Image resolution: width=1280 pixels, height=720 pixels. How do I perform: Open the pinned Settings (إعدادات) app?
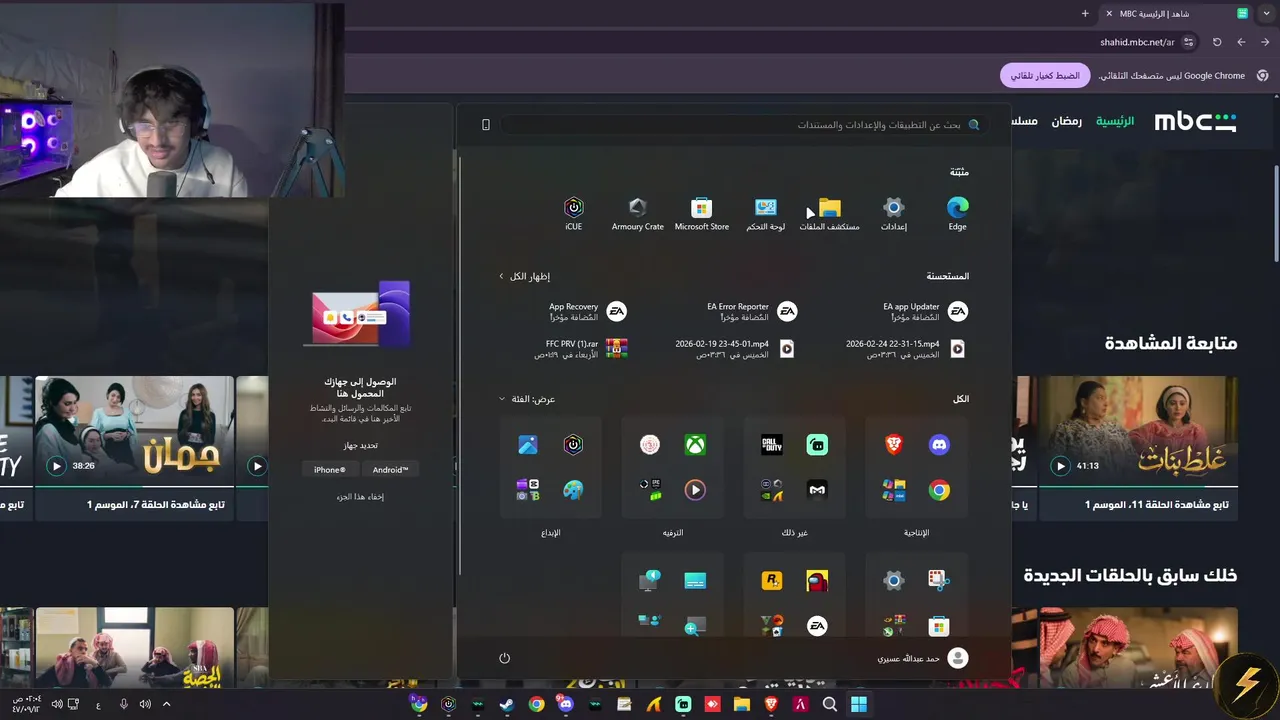[893, 213]
